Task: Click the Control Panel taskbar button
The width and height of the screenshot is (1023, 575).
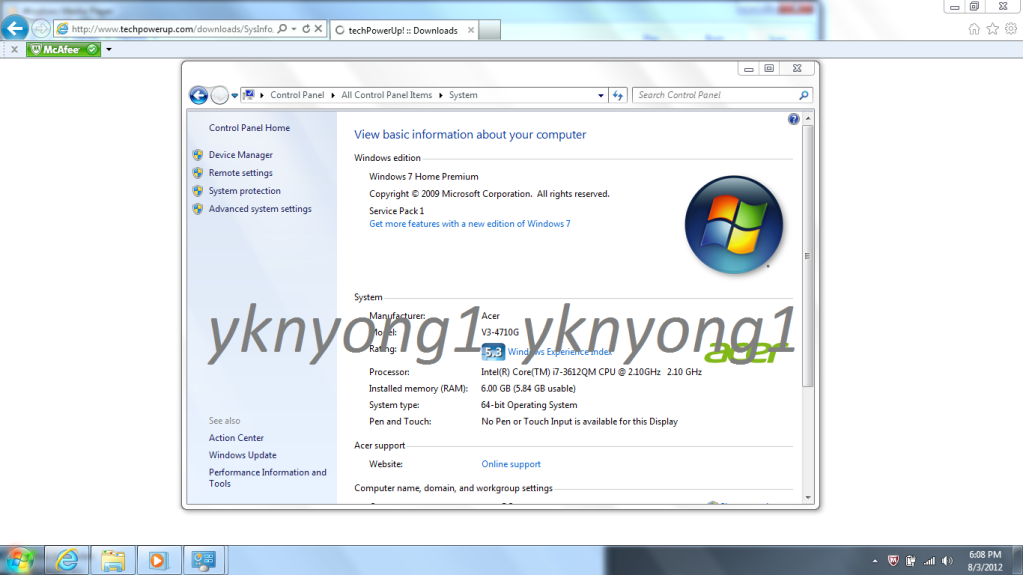Action: [x=204, y=560]
